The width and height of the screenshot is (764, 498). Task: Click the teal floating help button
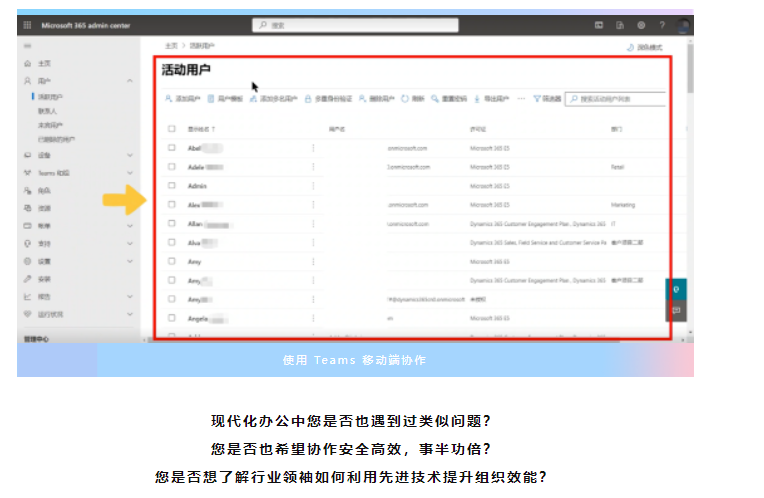pyautogui.click(x=676, y=289)
